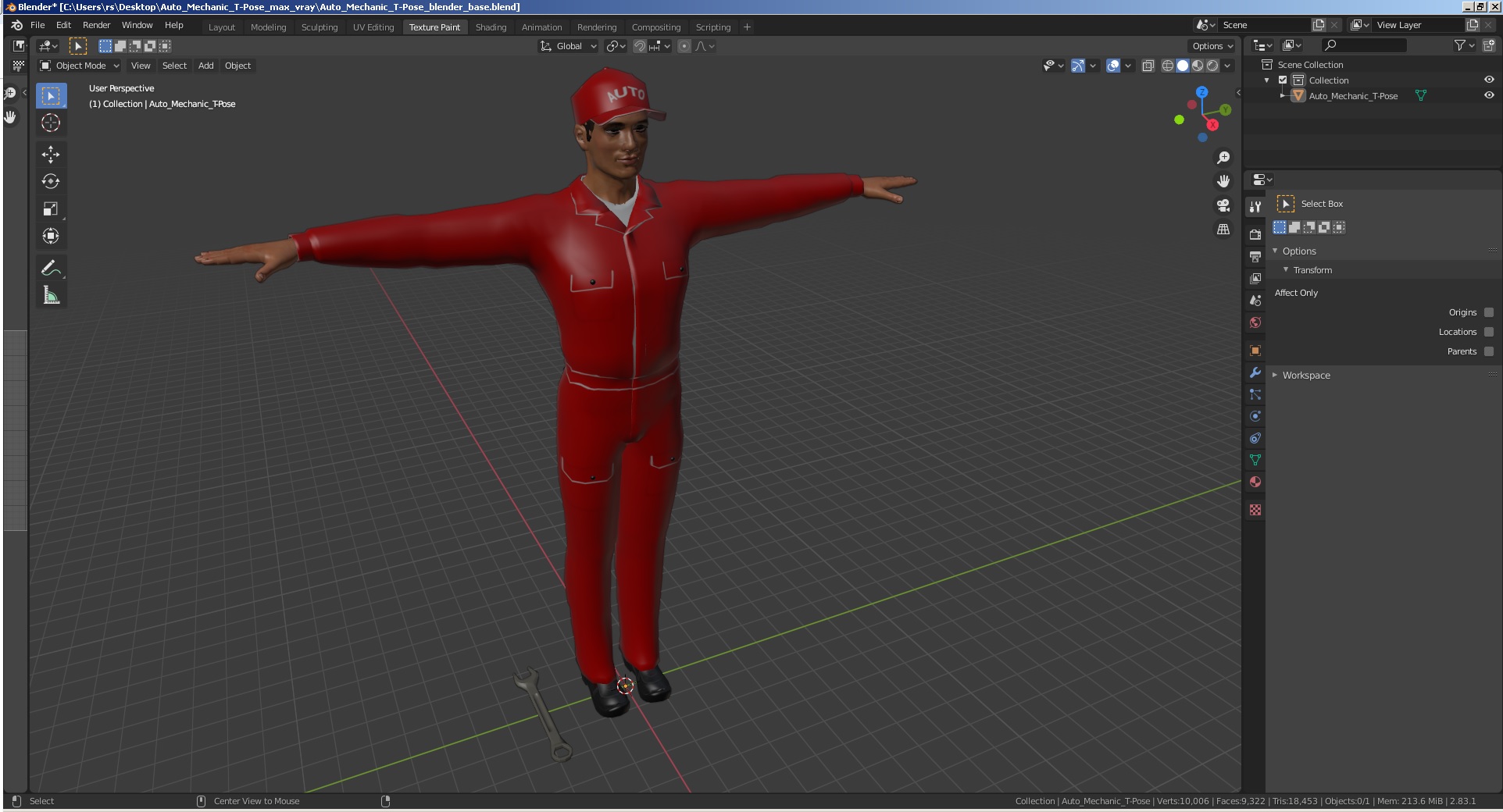Toggle proportional editing in header

684,46
